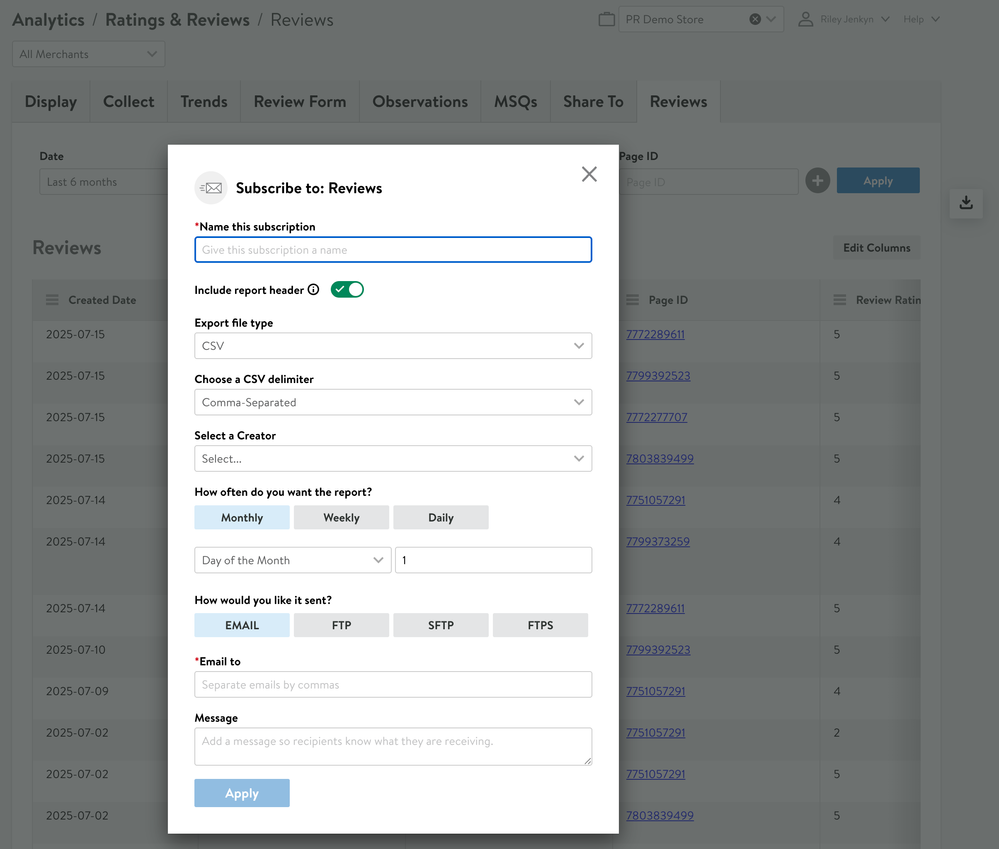Switch to the Observations tab

click(x=420, y=101)
